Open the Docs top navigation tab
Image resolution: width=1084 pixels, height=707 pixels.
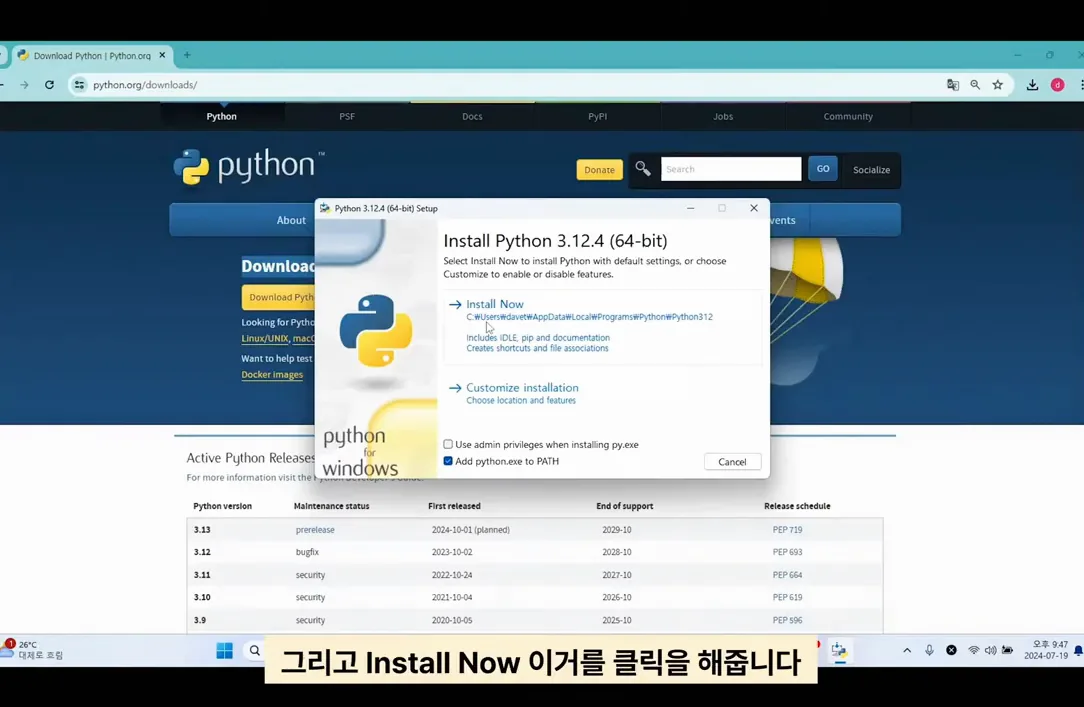(472, 116)
